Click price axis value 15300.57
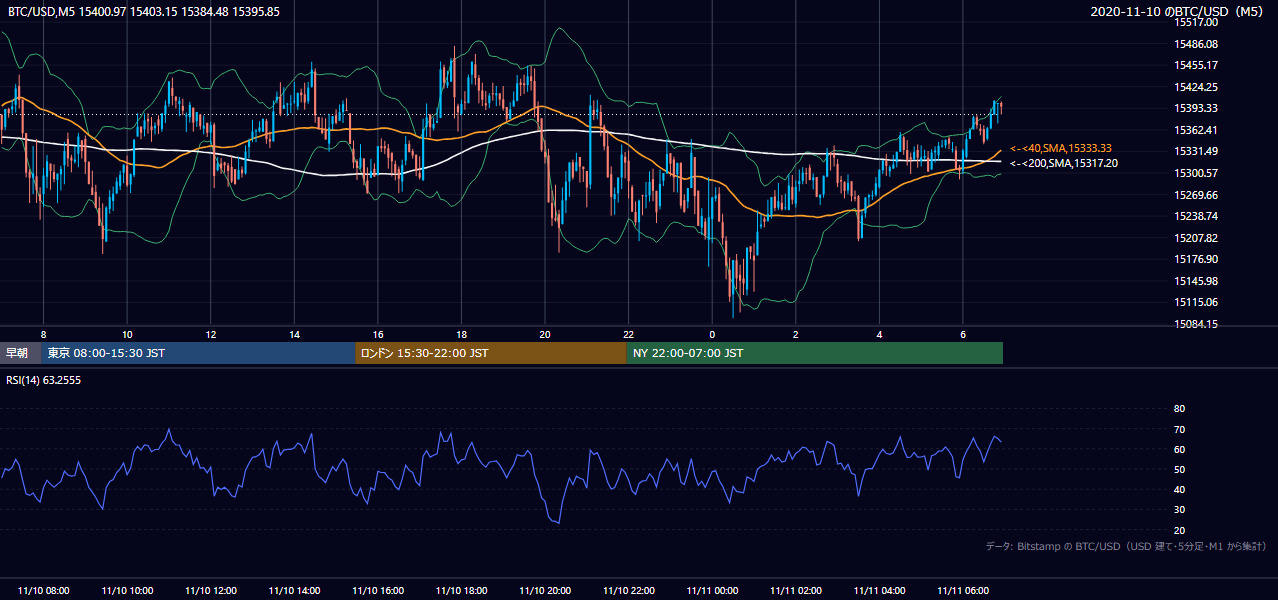Image resolution: width=1278 pixels, height=600 pixels. [1196, 173]
